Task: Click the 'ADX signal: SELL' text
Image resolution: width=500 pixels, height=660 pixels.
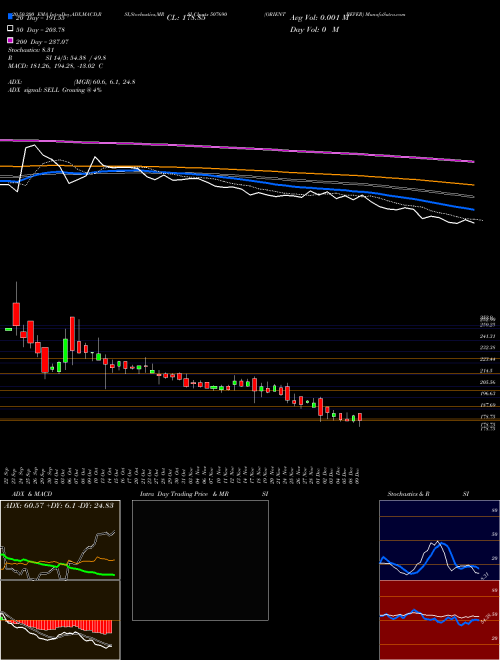Action: point(34,90)
